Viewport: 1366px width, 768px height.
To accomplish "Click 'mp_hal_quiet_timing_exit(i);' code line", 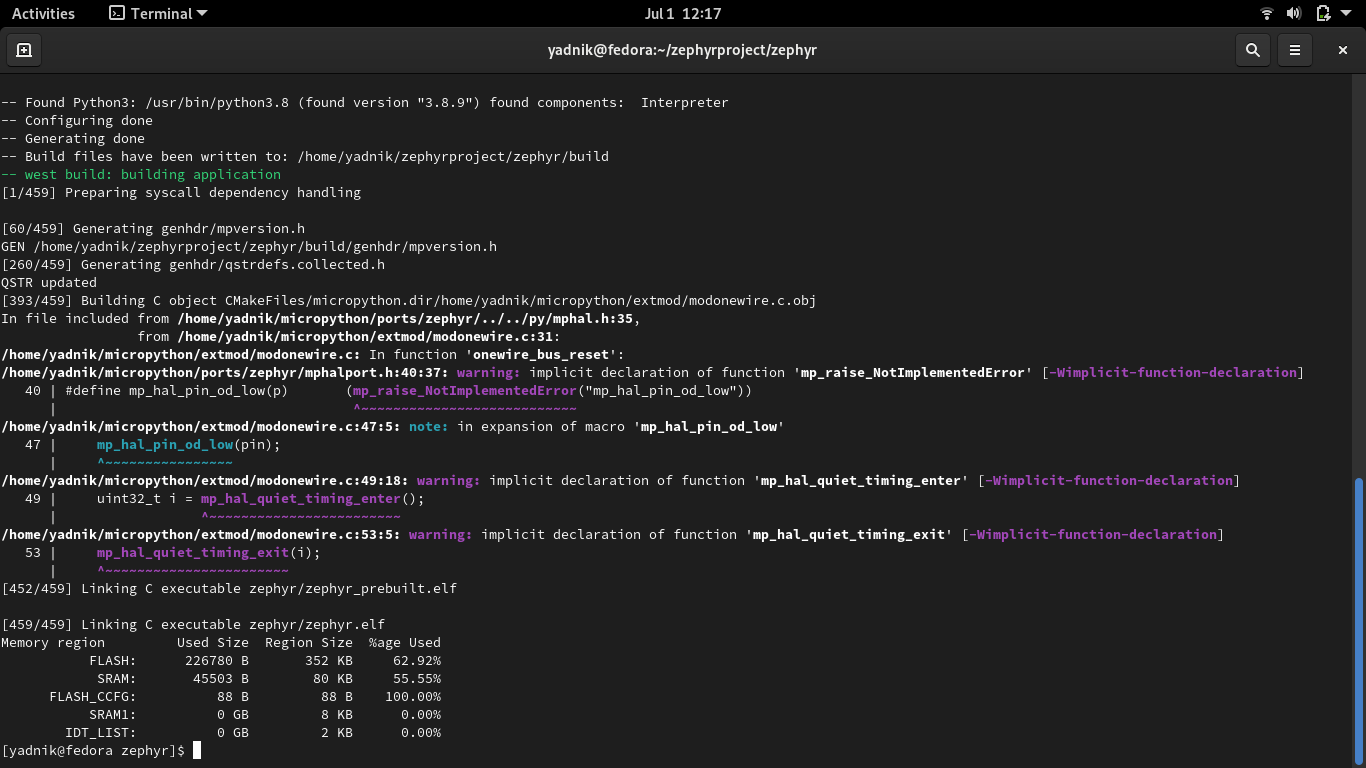I will pyautogui.click(x=209, y=552).
